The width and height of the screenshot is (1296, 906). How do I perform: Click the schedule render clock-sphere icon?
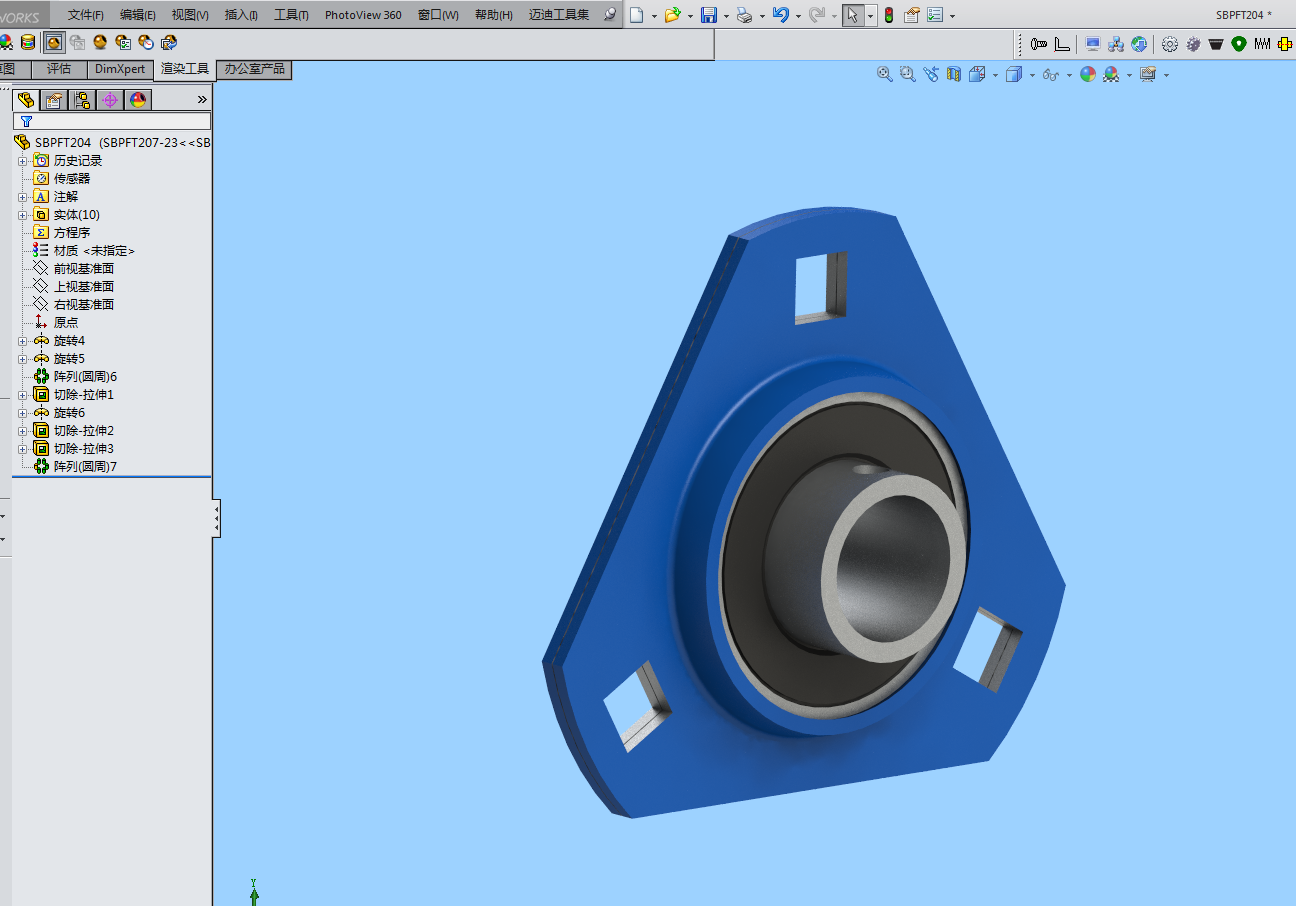click(x=146, y=42)
